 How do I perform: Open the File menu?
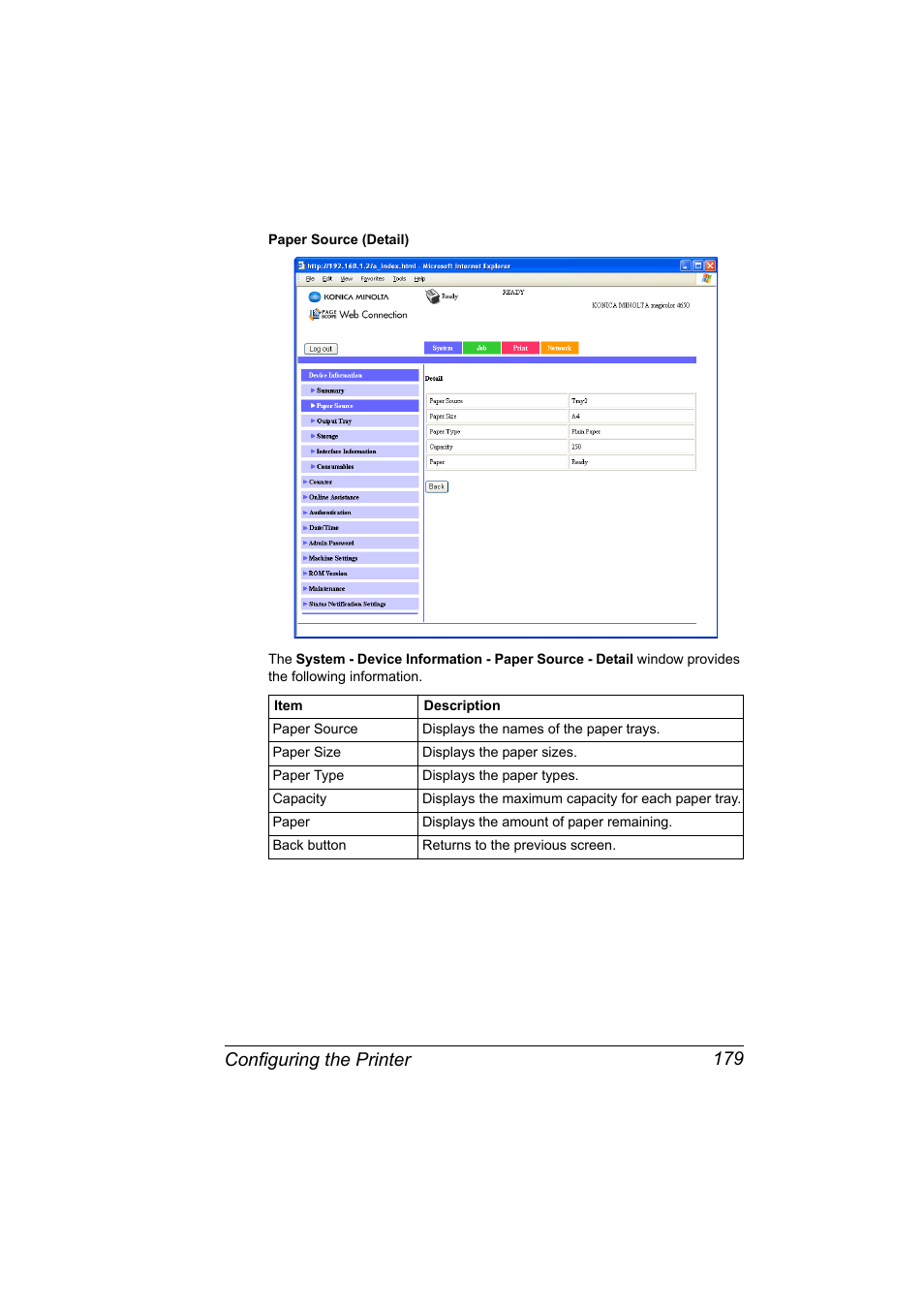point(310,279)
